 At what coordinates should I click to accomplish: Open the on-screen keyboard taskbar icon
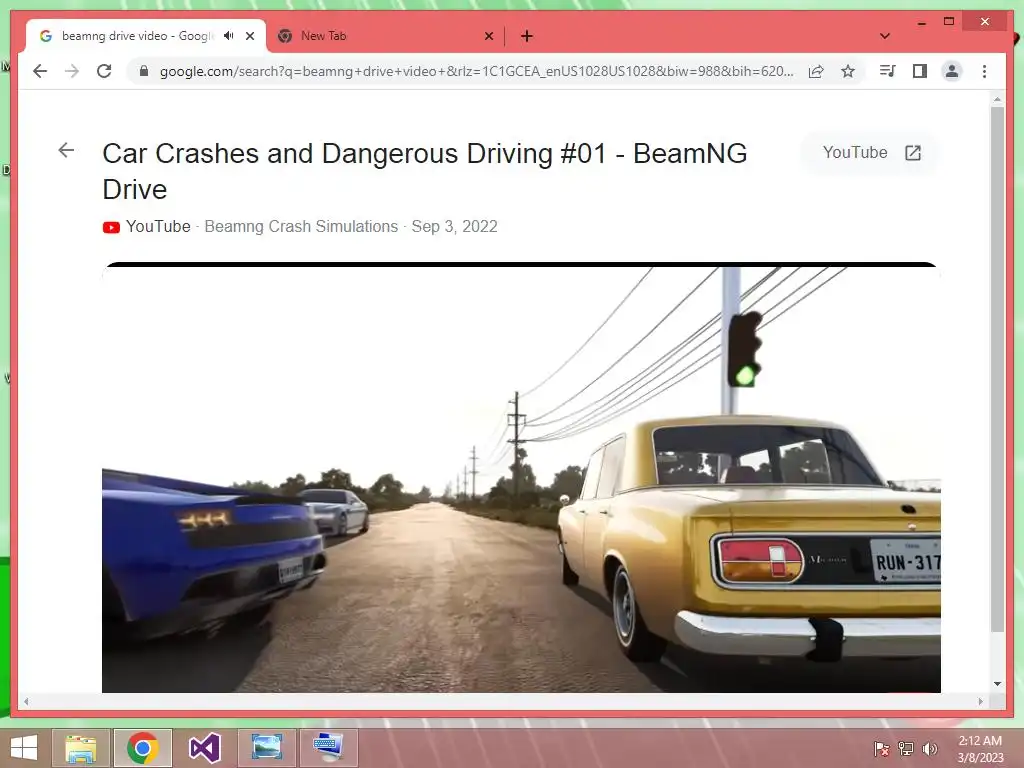(328, 748)
